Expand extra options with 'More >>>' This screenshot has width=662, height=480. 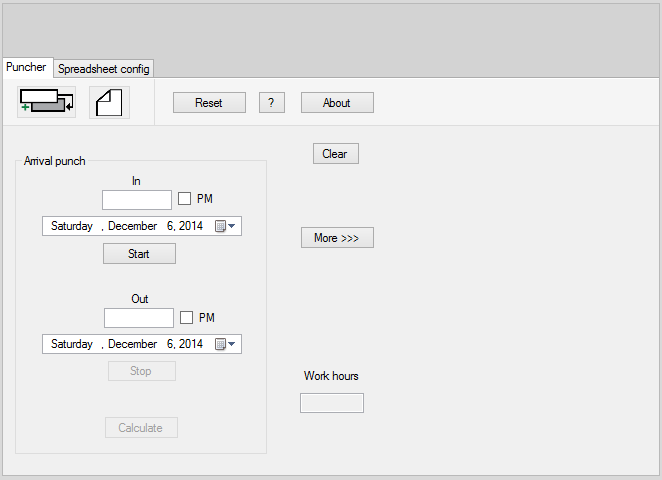click(x=337, y=238)
